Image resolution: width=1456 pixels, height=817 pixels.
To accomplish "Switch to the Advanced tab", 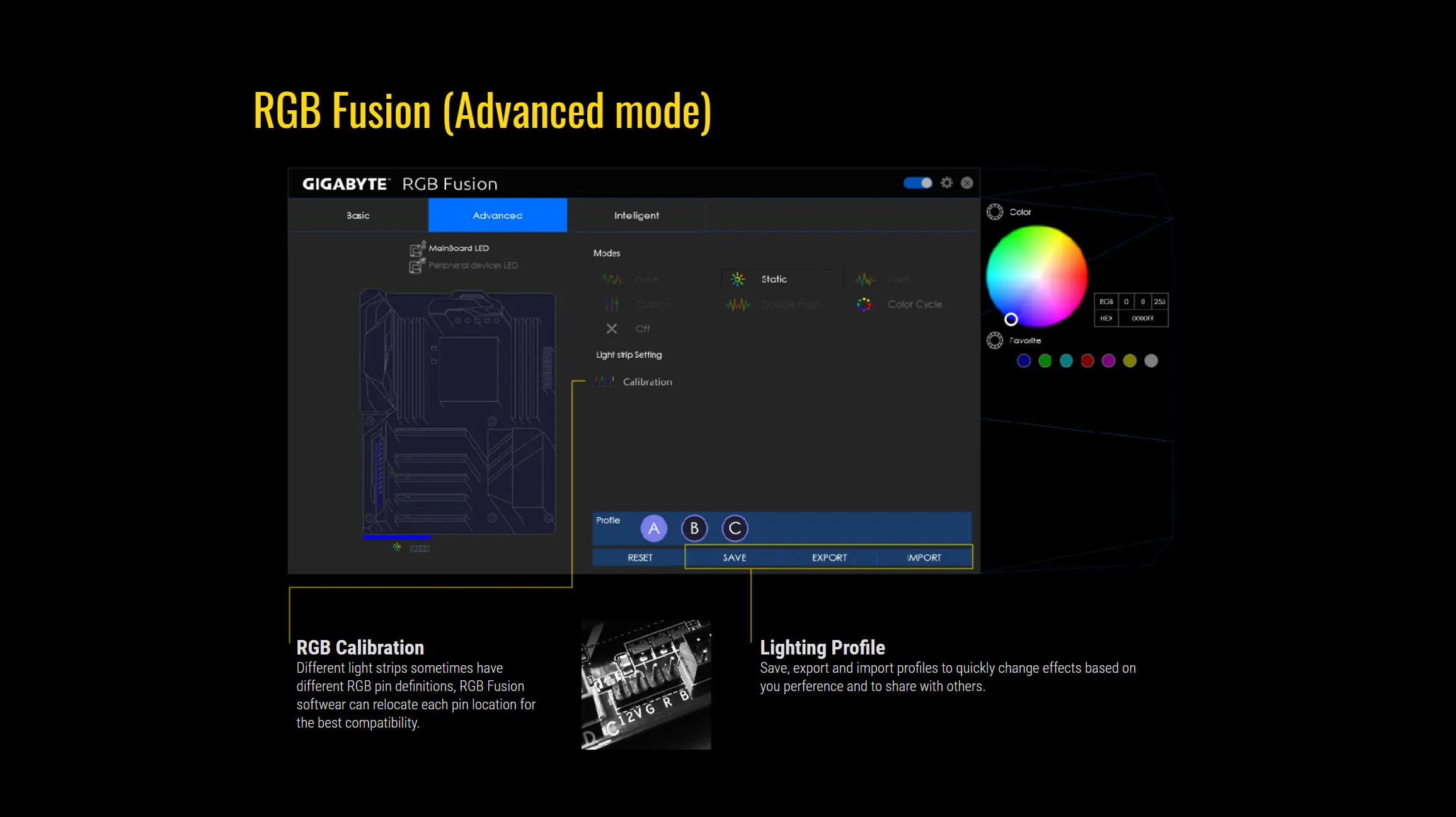I will 498,215.
